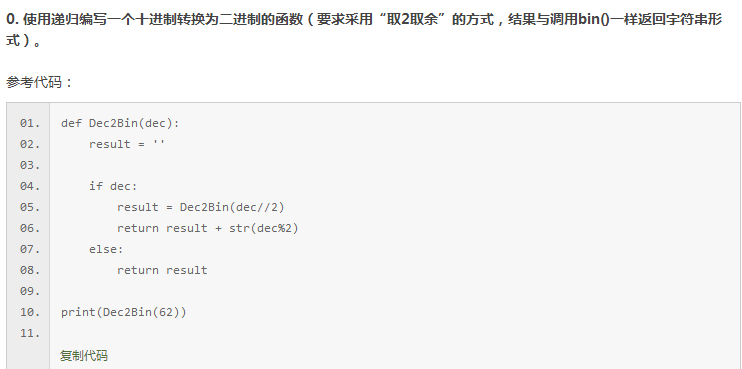Image resolution: width=742 pixels, height=369 pixels.
Task: Click the bold question 0 heading text
Action: [364, 31]
